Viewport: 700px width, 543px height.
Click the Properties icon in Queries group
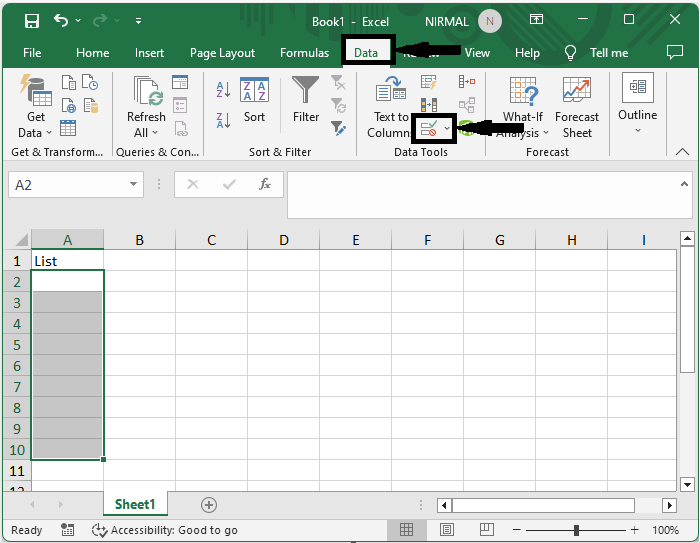(180, 105)
